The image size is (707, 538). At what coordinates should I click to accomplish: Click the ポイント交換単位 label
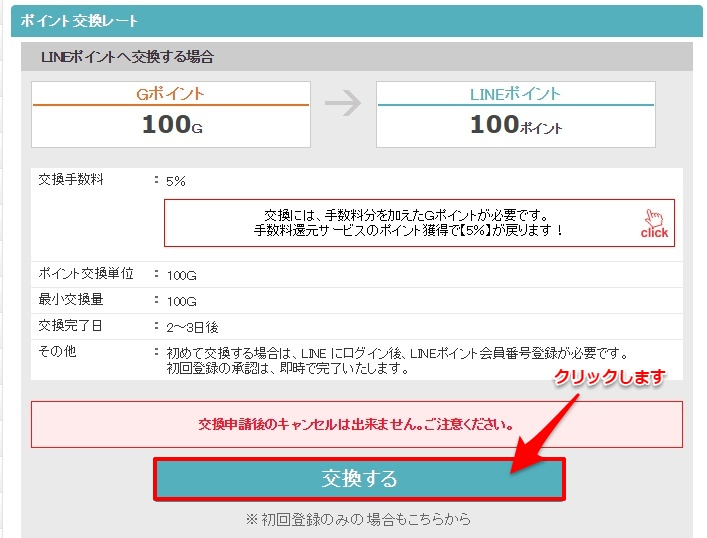pyautogui.click(x=86, y=273)
